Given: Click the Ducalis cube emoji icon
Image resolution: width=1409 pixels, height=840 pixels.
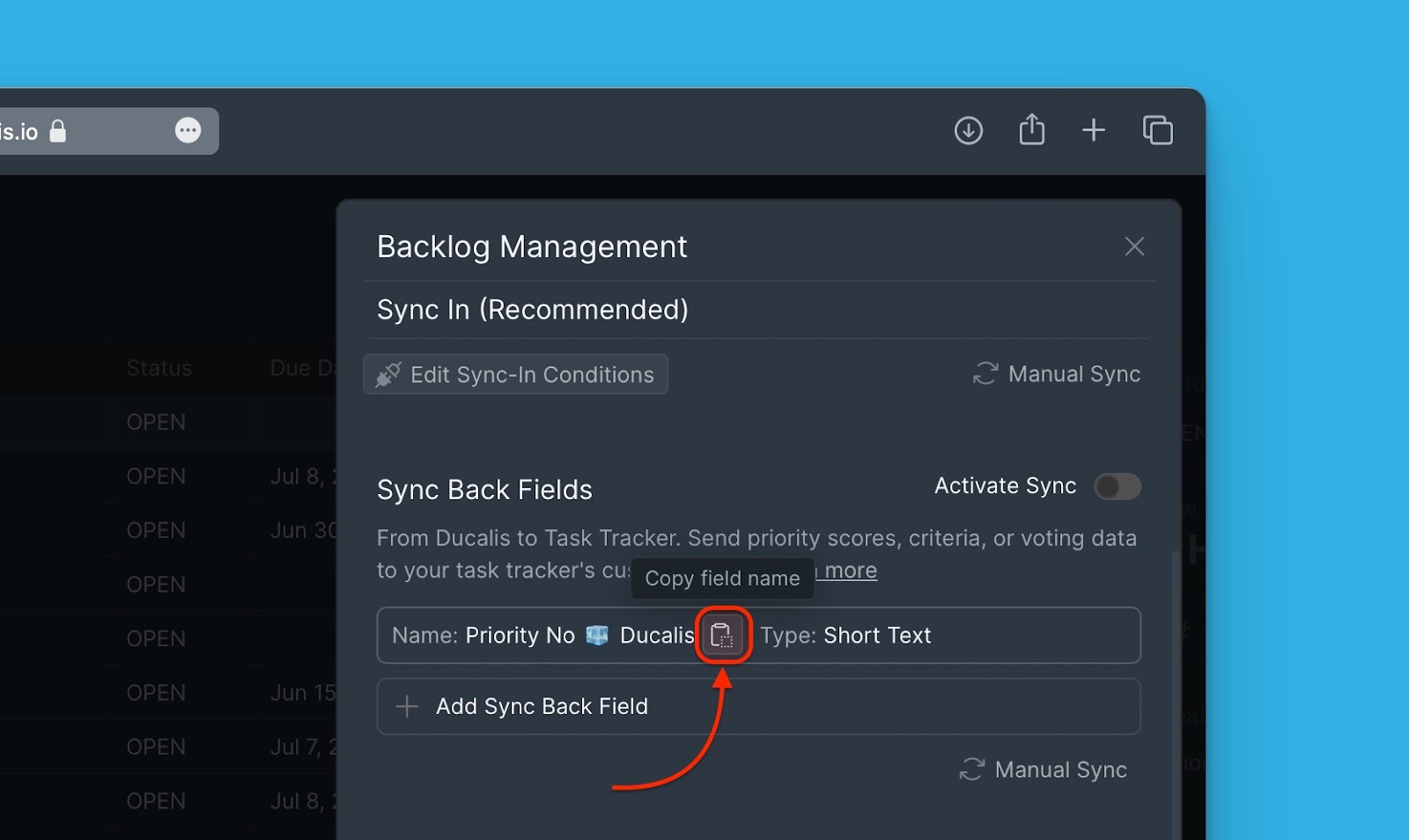Looking at the screenshot, I should point(597,635).
